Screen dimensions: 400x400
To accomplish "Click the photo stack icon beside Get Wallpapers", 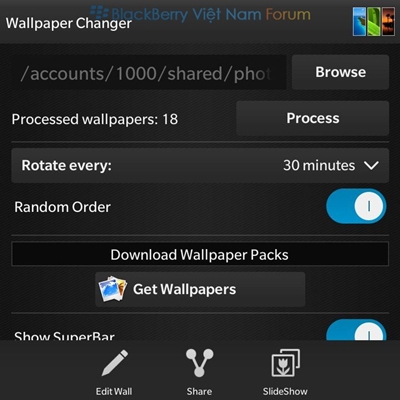I will (x=113, y=289).
